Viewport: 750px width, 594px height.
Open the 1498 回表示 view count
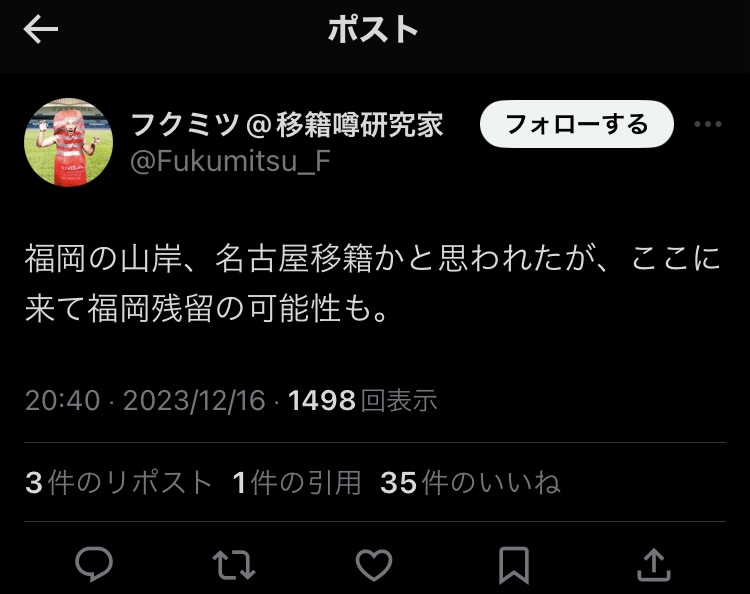[363, 400]
